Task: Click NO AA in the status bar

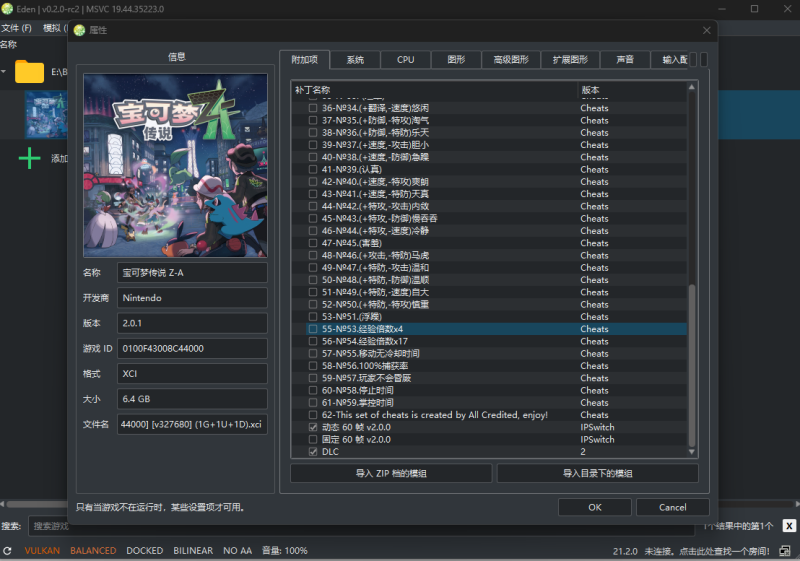Action: (237, 551)
